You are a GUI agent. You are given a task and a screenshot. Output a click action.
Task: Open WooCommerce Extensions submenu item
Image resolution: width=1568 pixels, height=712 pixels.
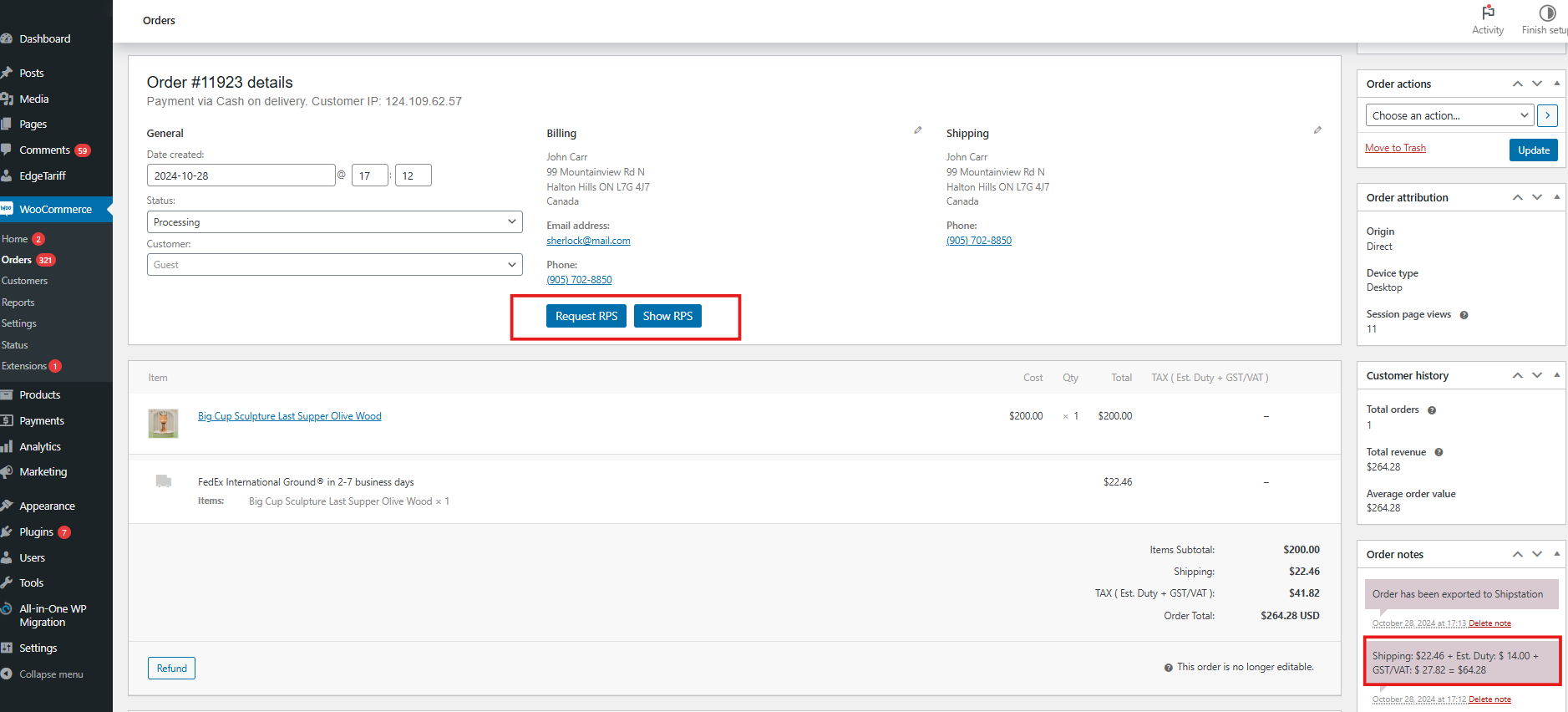pos(24,366)
